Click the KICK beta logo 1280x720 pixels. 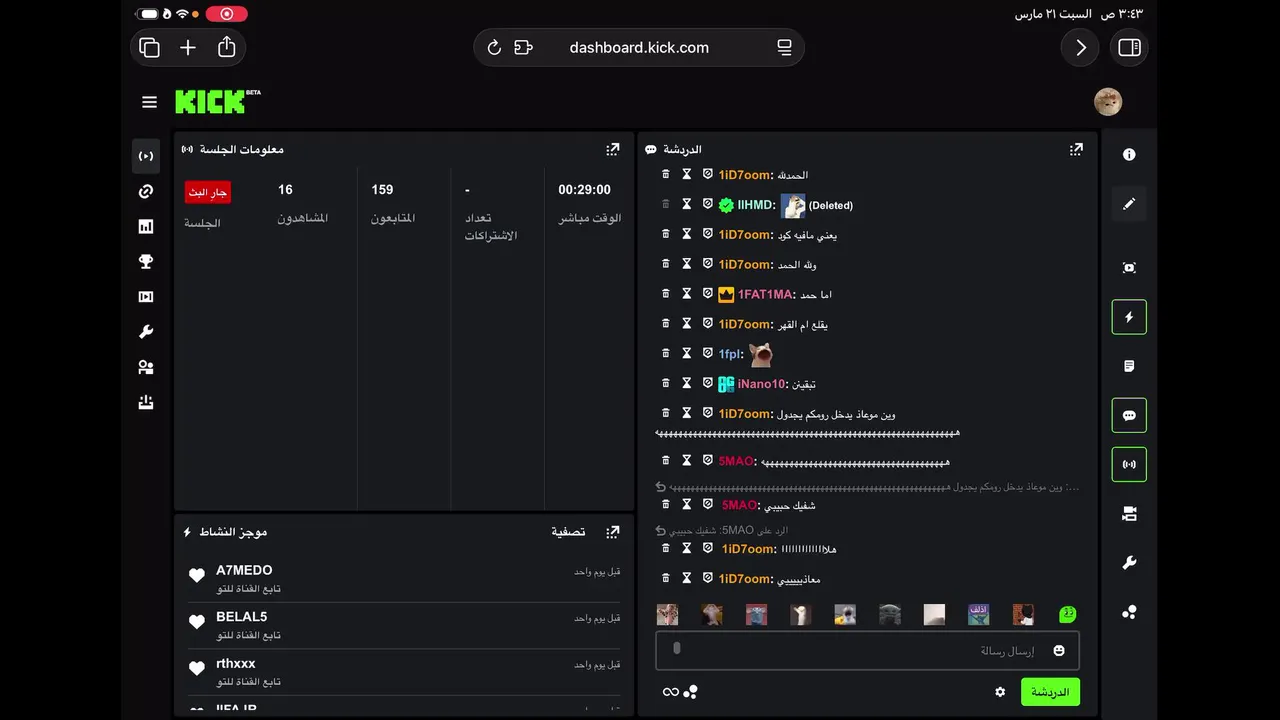218,101
